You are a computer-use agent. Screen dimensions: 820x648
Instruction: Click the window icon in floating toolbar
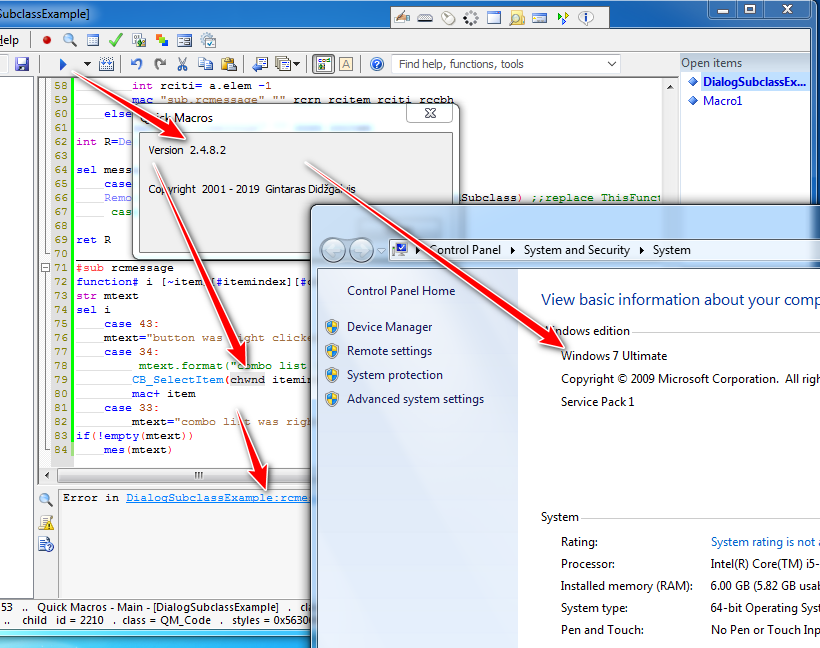click(494, 18)
